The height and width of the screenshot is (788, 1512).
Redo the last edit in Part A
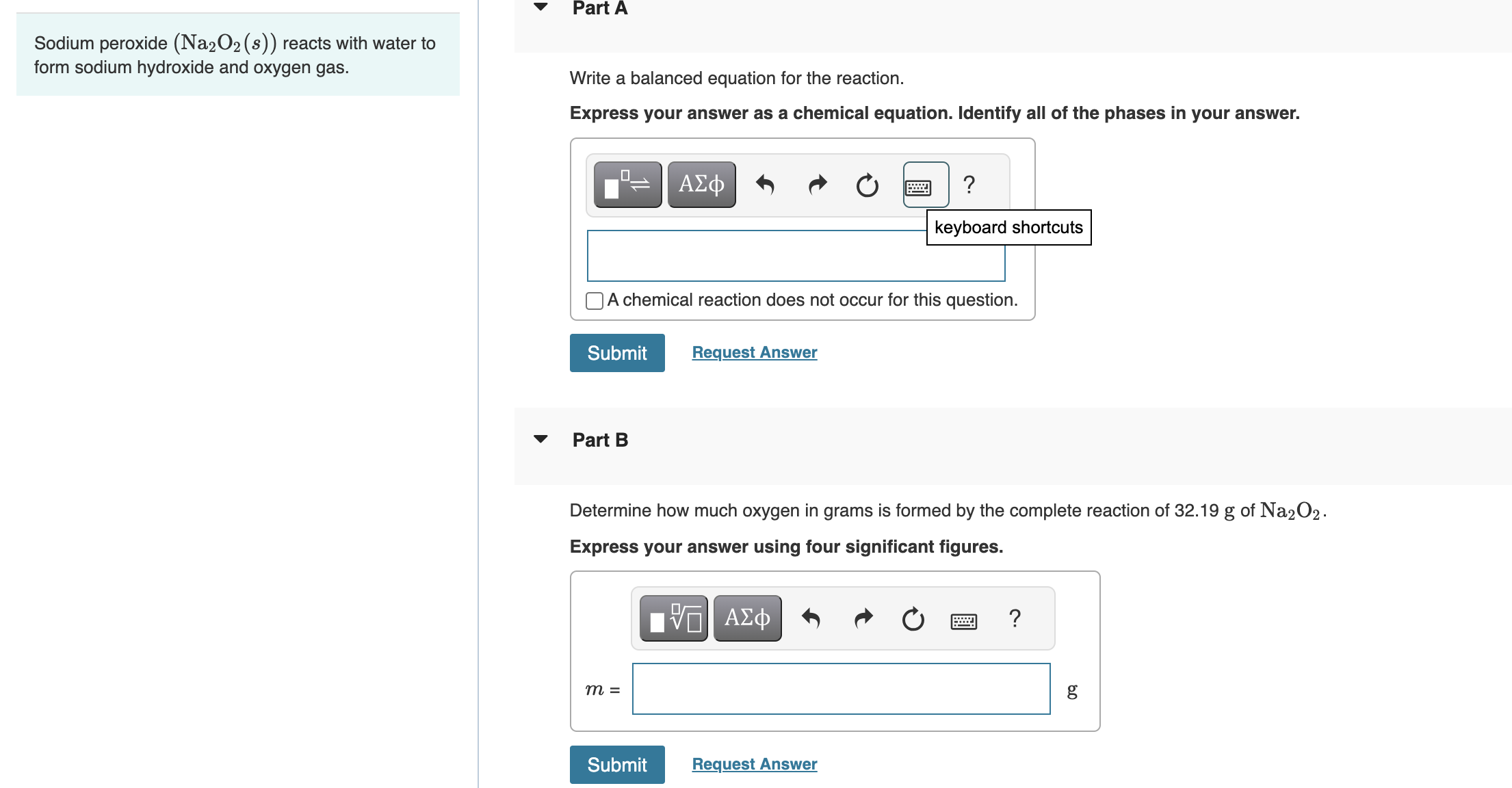click(x=816, y=183)
